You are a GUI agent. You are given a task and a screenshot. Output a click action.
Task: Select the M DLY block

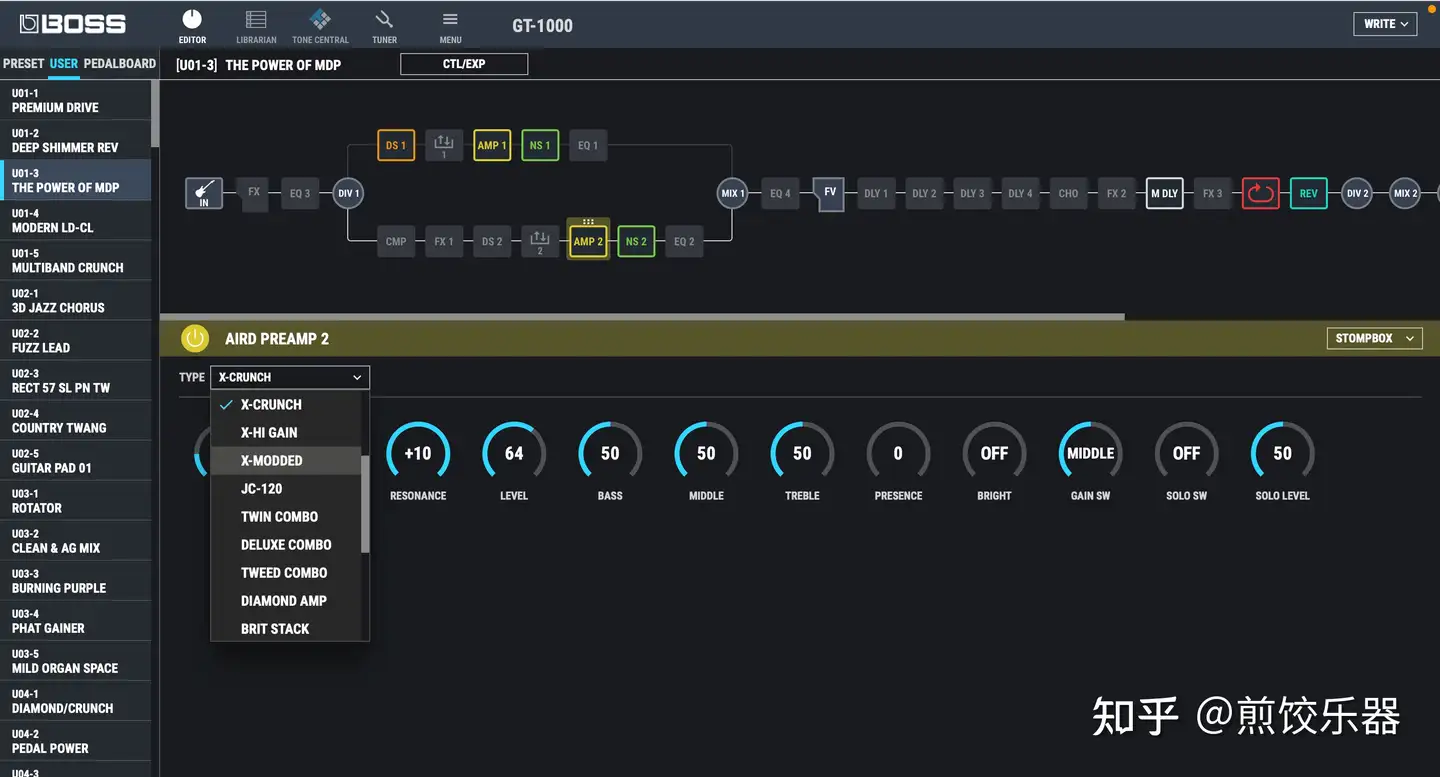tap(1164, 193)
